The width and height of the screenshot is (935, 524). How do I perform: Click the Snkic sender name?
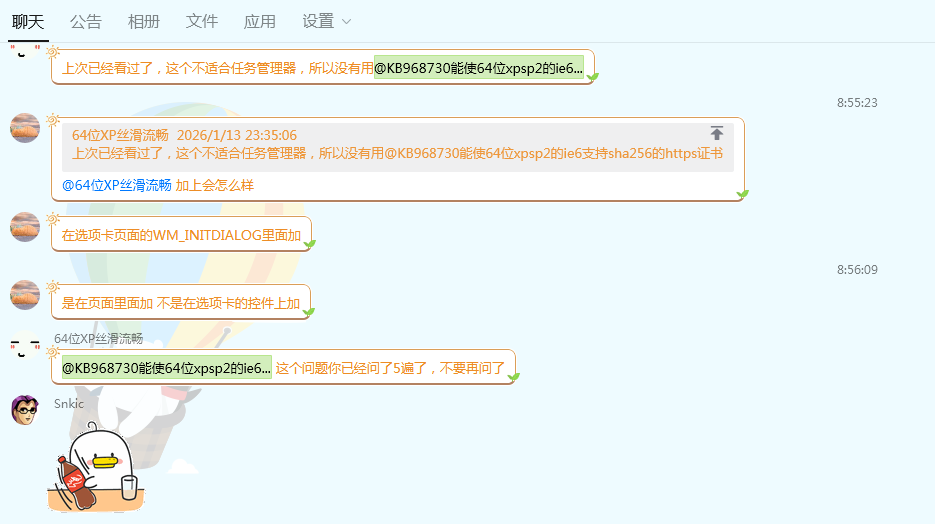(69, 404)
